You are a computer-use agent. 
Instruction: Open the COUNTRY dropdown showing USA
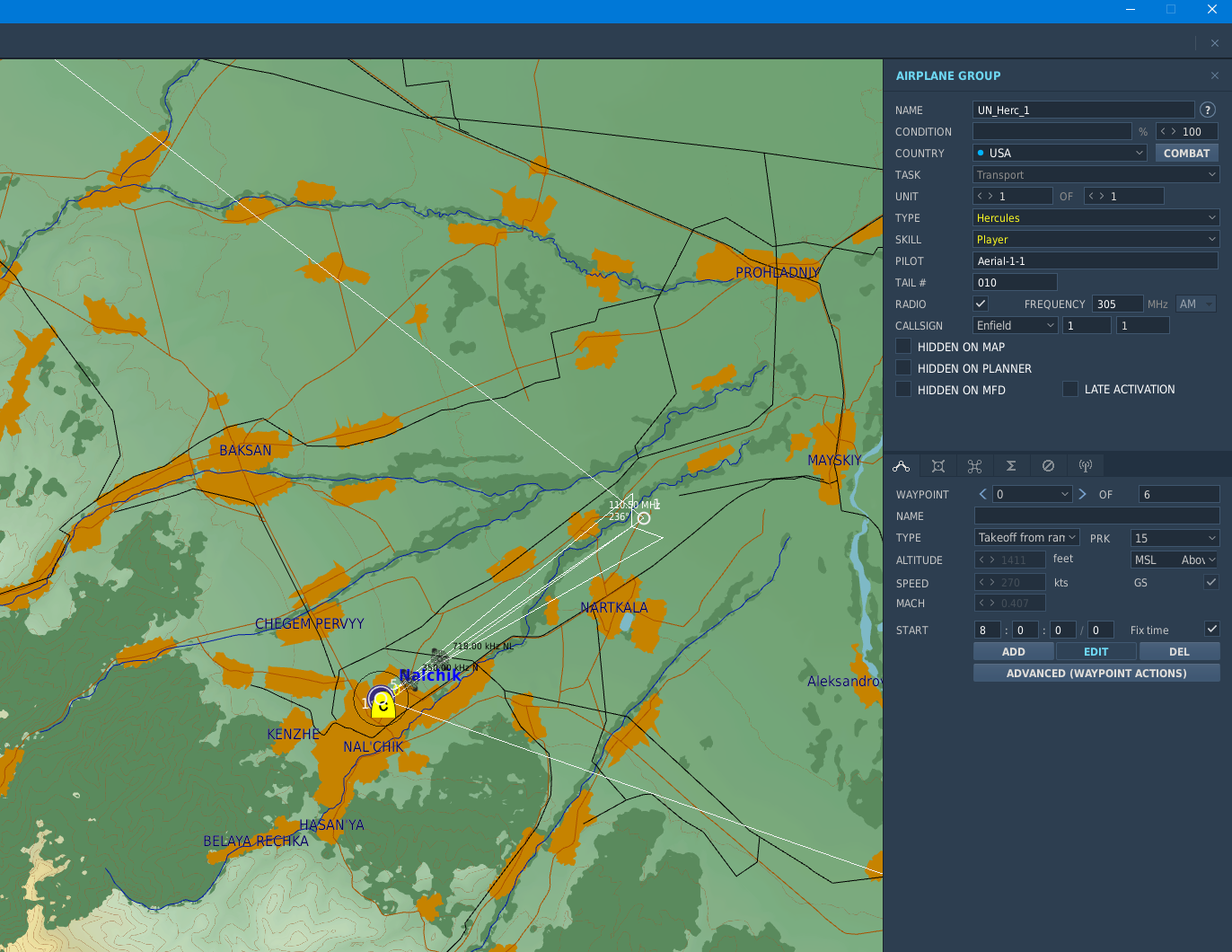pos(1060,153)
